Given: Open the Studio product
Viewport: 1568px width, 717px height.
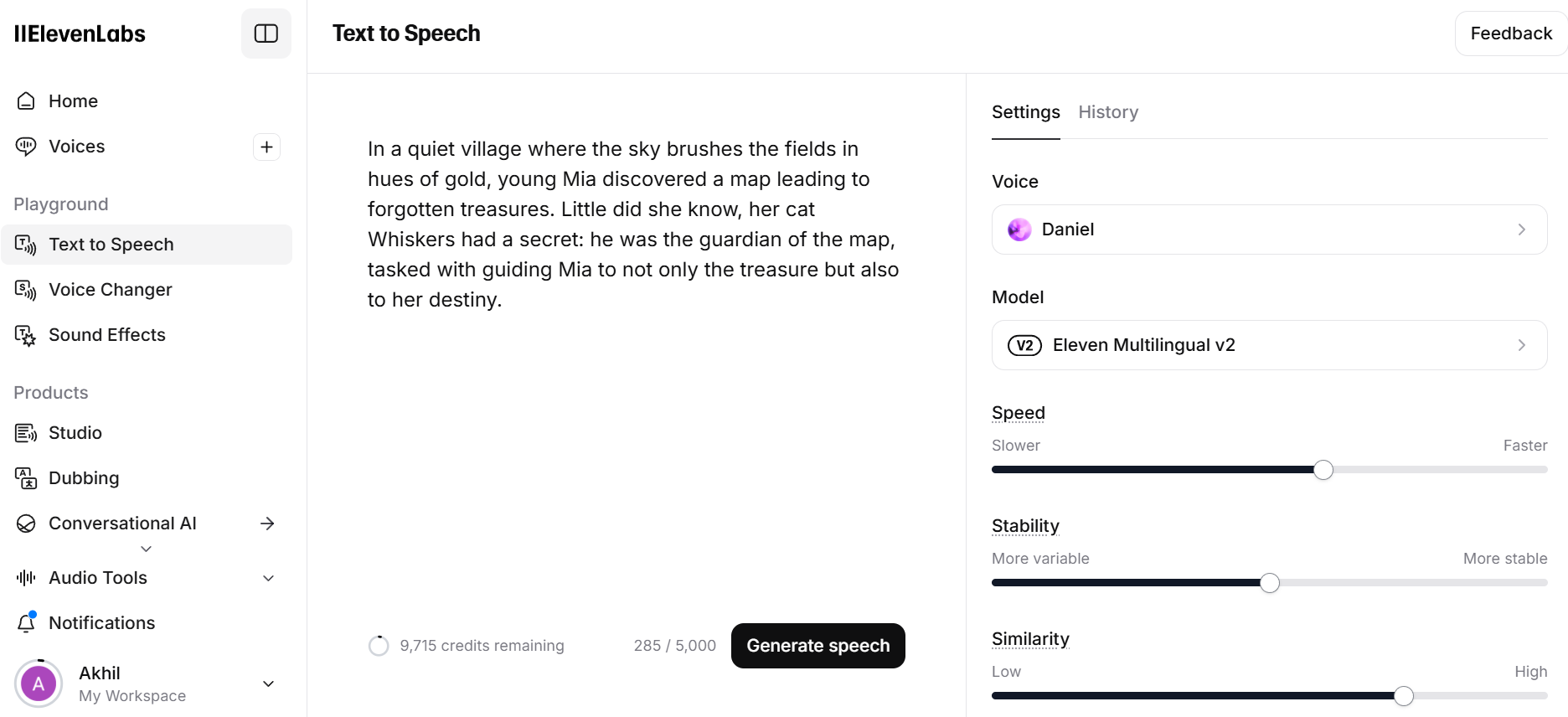Looking at the screenshot, I should tap(75, 432).
